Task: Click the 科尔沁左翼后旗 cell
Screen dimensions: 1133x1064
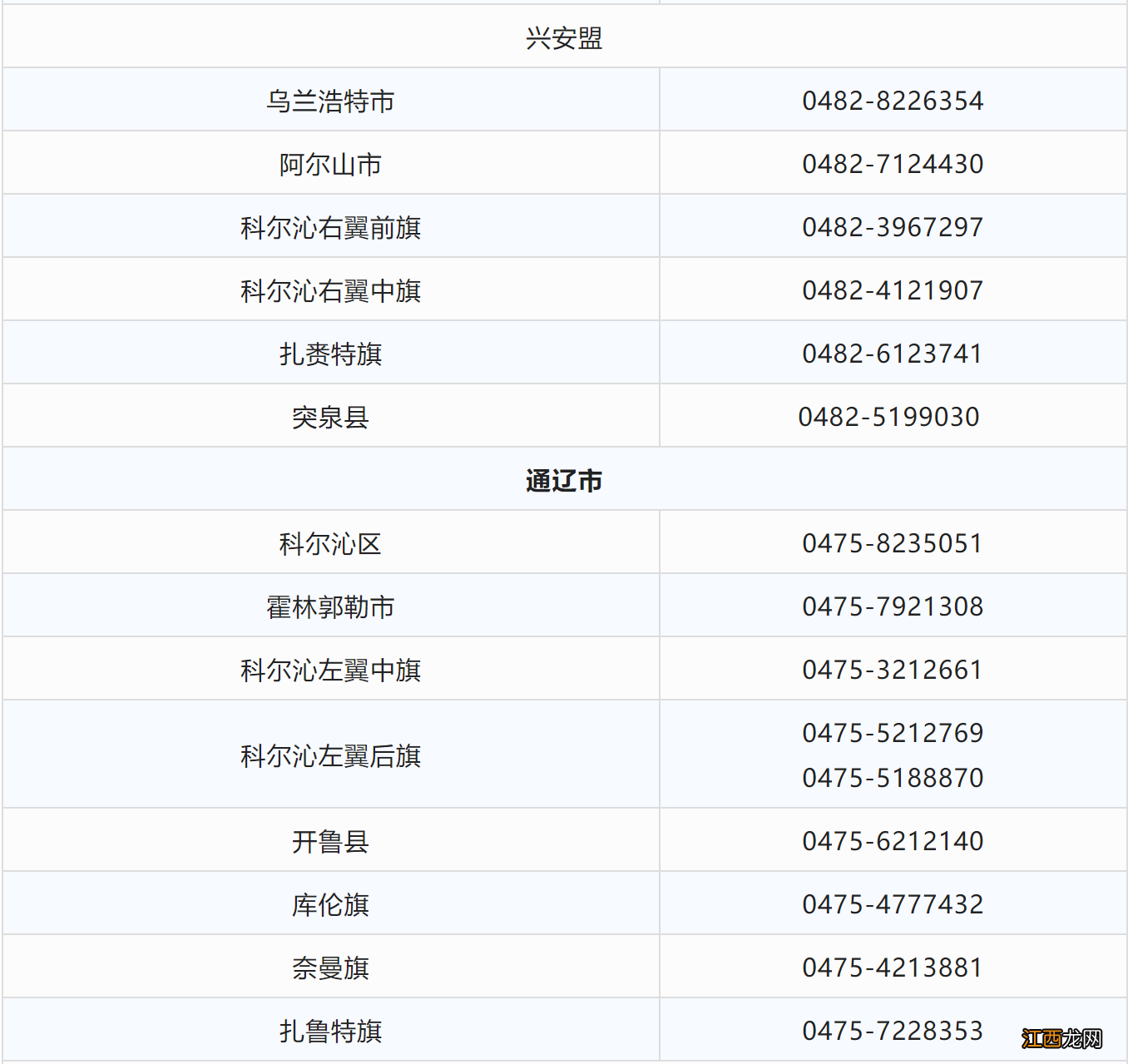Action: pos(330,755)
